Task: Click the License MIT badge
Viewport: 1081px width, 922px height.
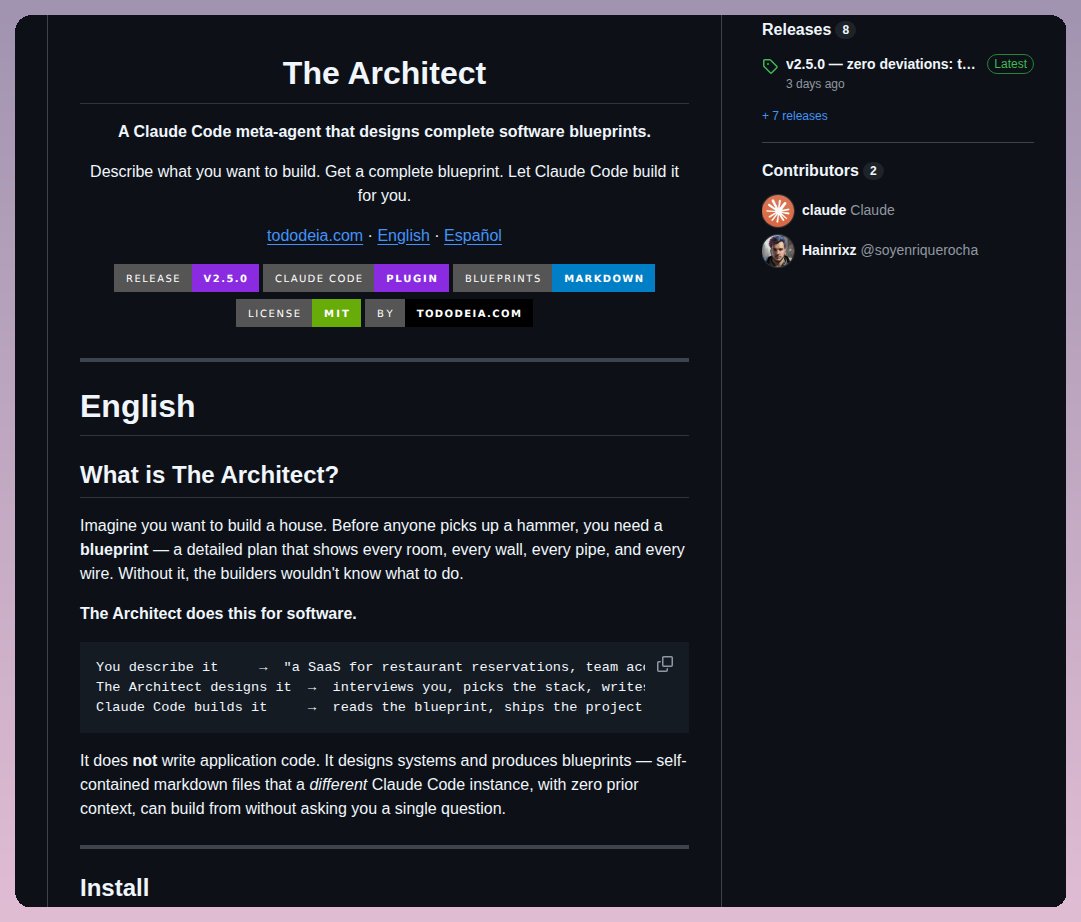Action: [x=298, y=313]
